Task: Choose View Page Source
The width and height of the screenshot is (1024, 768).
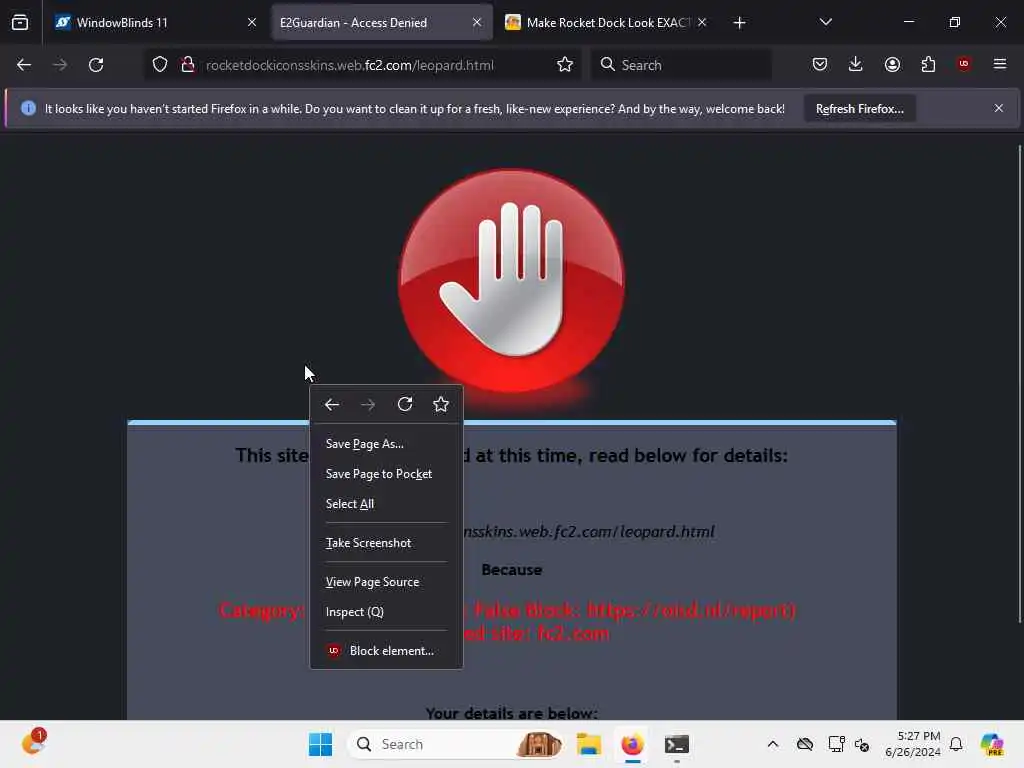Action: click(x=386, y=582)
